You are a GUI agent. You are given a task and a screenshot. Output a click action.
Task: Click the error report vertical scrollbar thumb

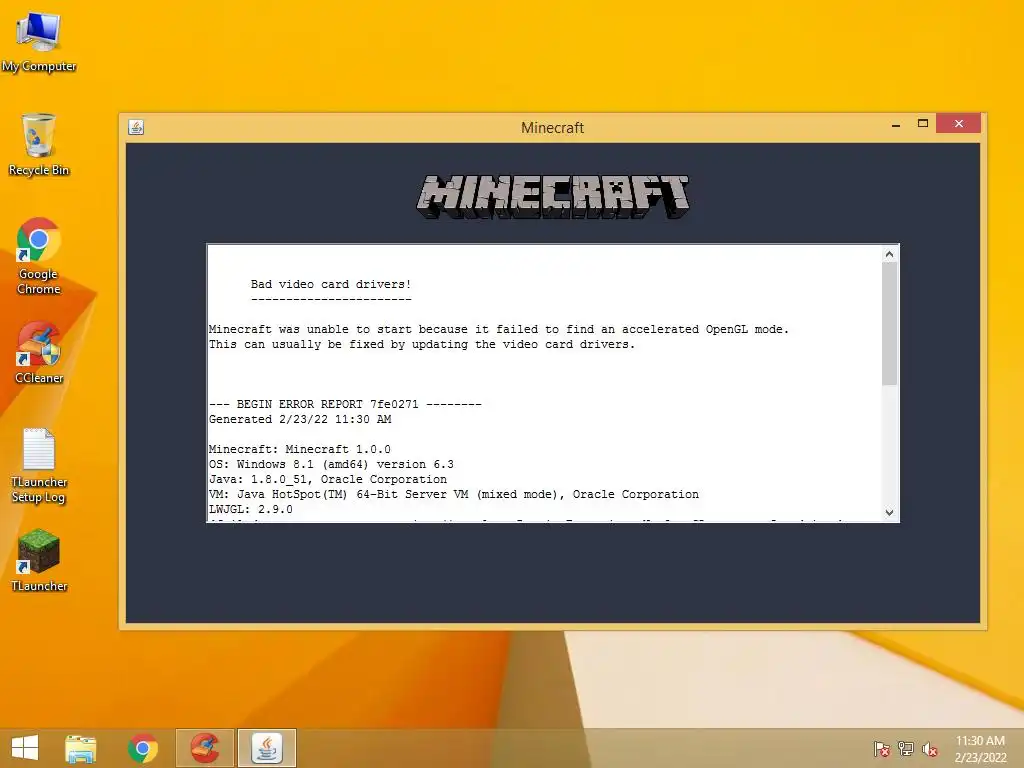(x=889, y=324)
